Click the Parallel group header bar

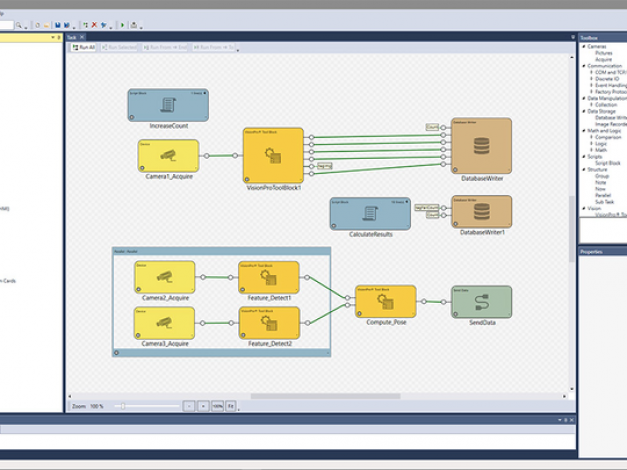point(222,251)
